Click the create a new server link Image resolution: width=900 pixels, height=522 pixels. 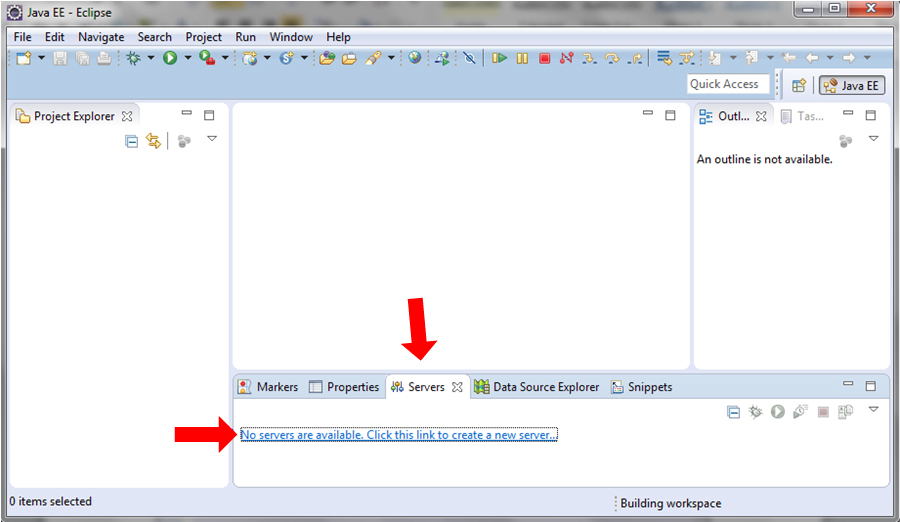click(x=399, y=435)
